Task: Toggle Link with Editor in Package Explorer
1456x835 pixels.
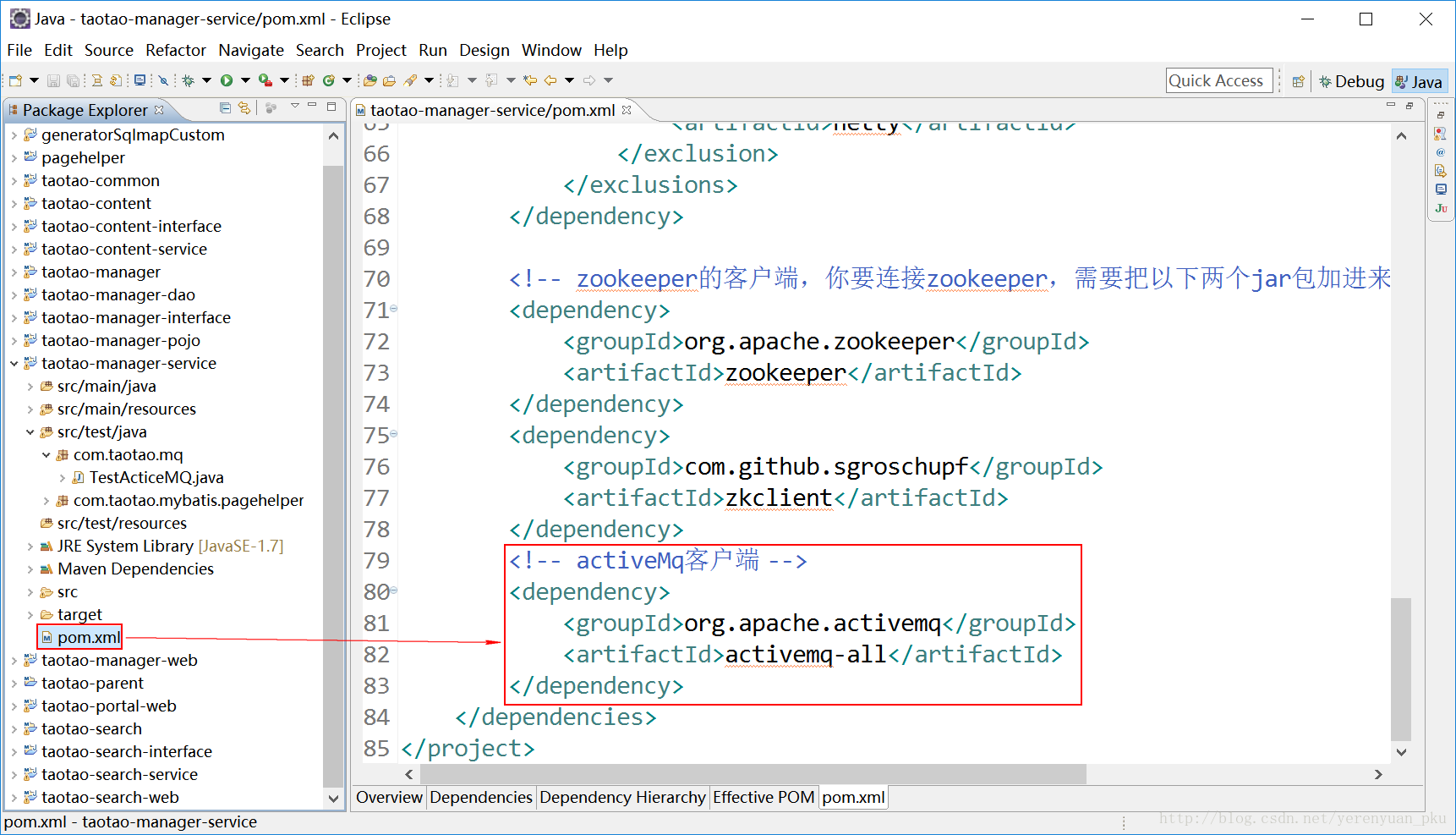Action: point(244,107)
